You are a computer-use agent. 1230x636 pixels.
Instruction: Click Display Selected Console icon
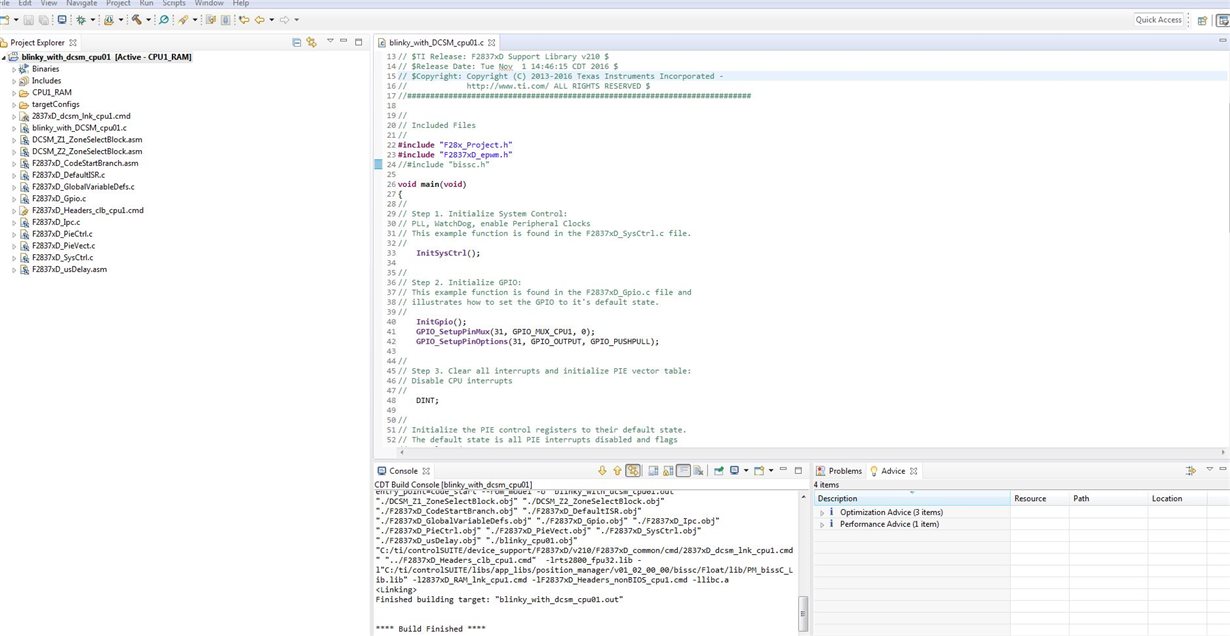[x=734, y=470]
